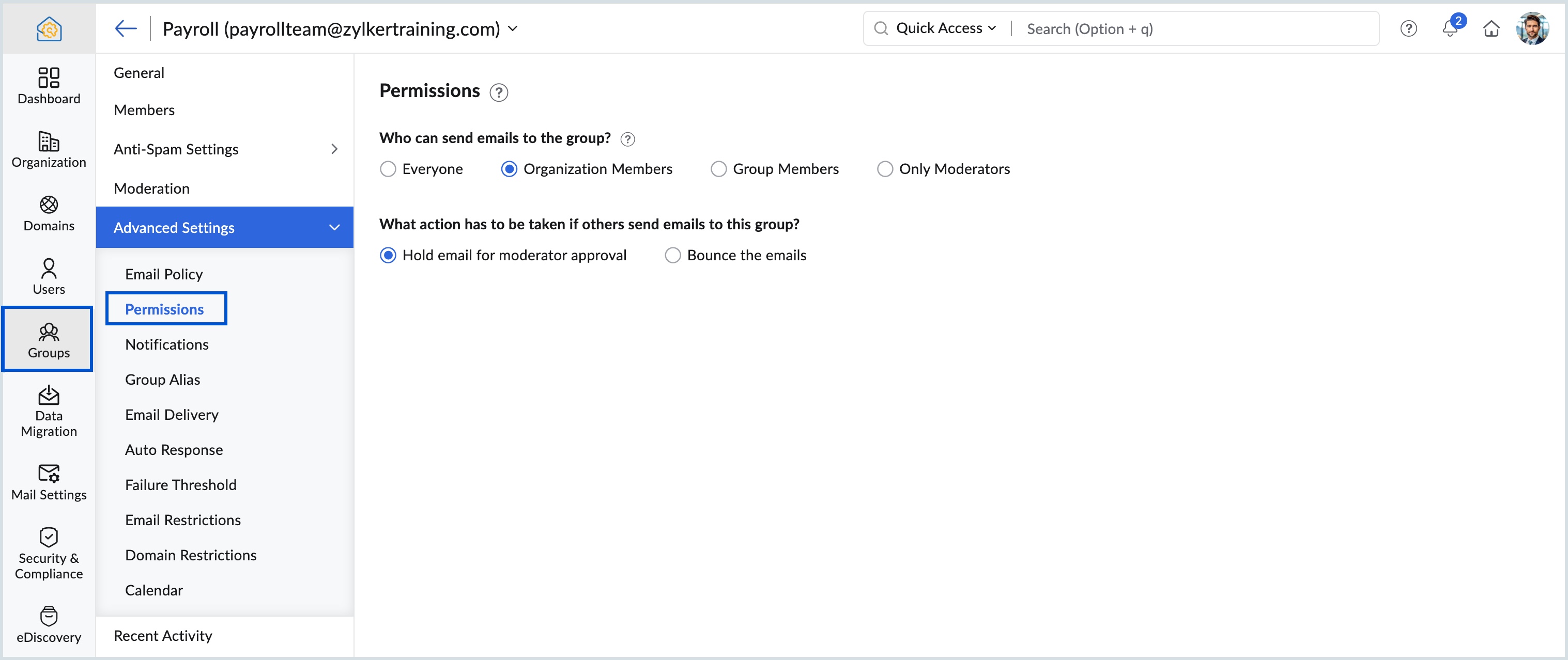
Task: Open the Payroll group switcher dropdown
Action: click(x=513, y=28)
